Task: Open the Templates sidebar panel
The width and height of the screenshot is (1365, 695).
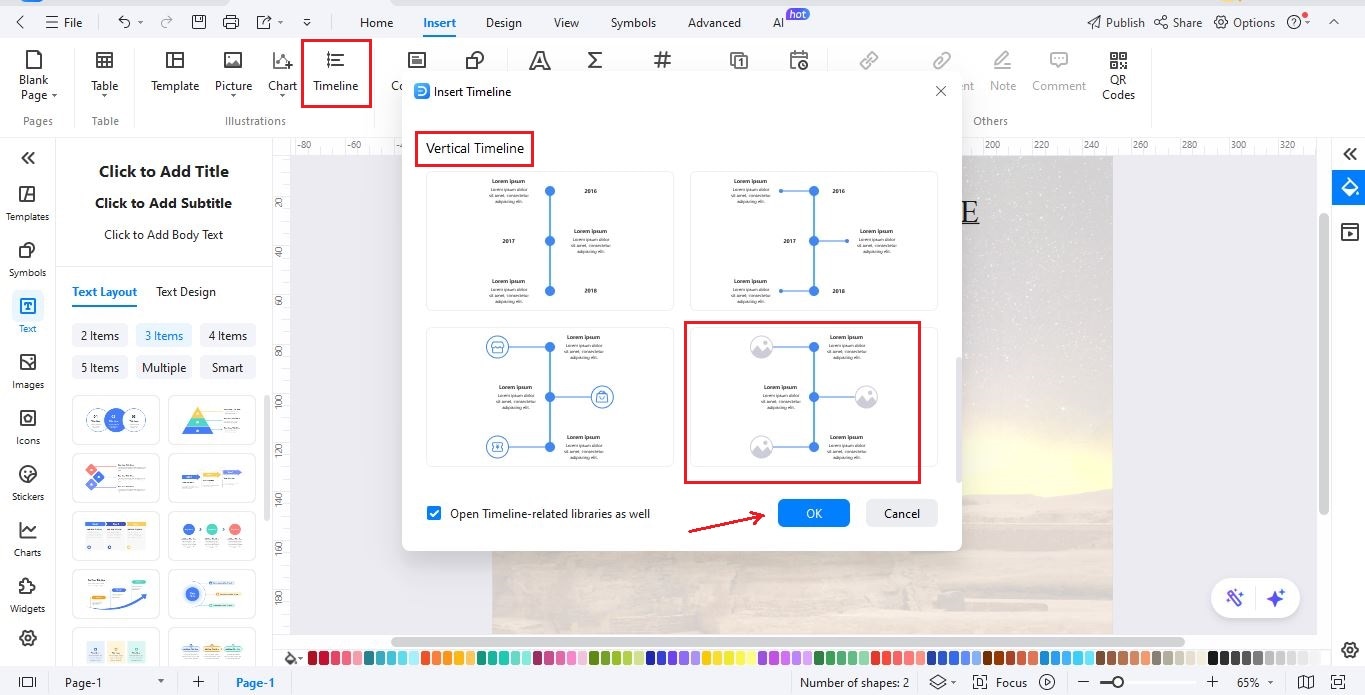Action: click(x=28, y=203)
